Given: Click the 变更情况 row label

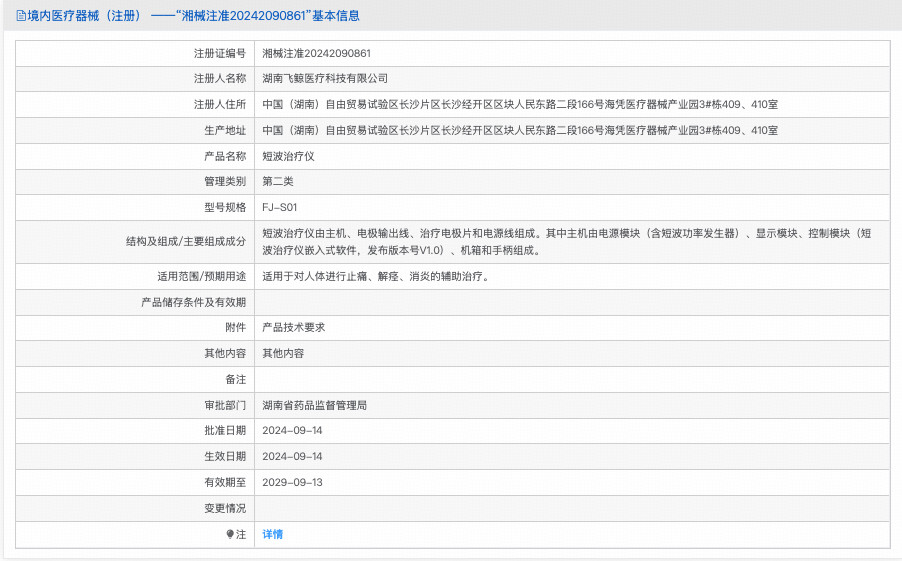Looking at the screenshot, I should tap(224, 508).
